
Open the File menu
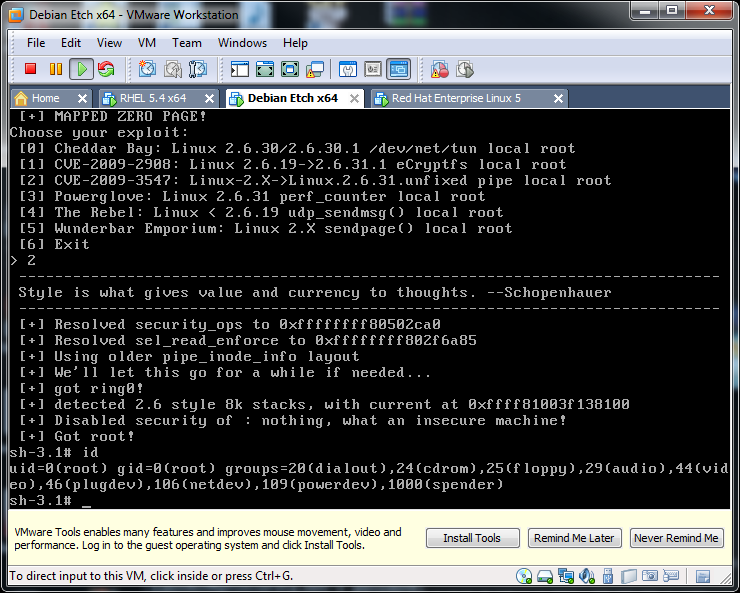(x=36, y=43)
